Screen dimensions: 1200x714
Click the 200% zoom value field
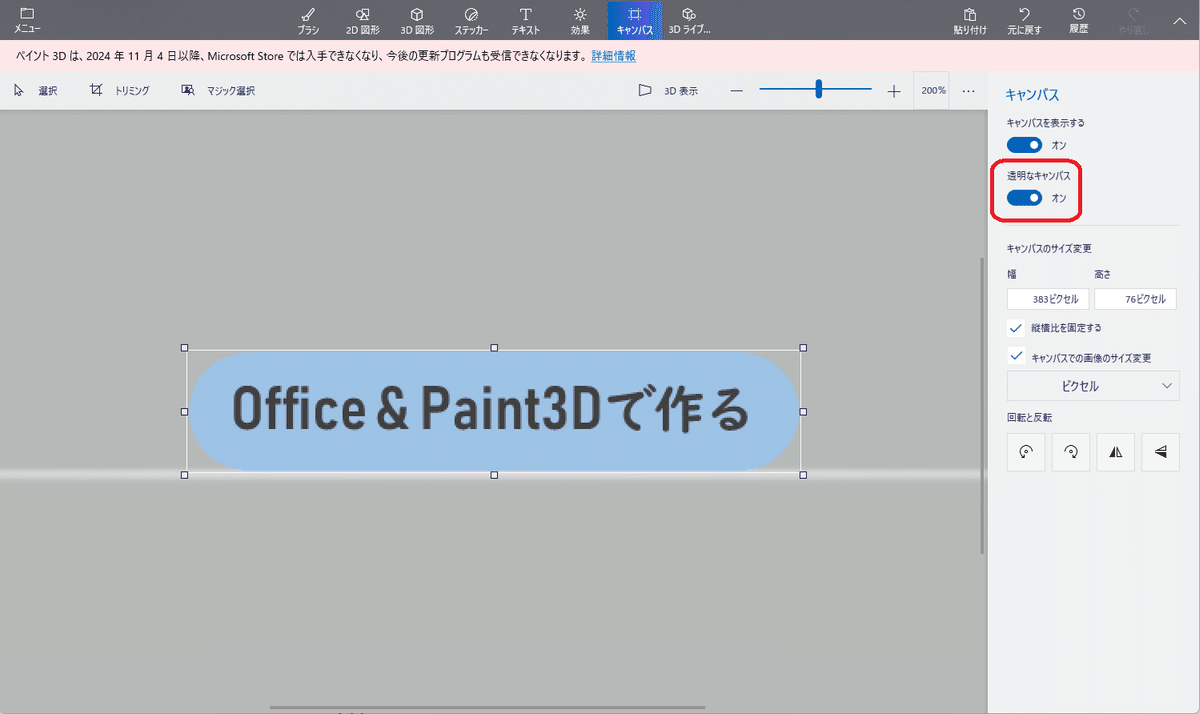click(x=934, y=90)
